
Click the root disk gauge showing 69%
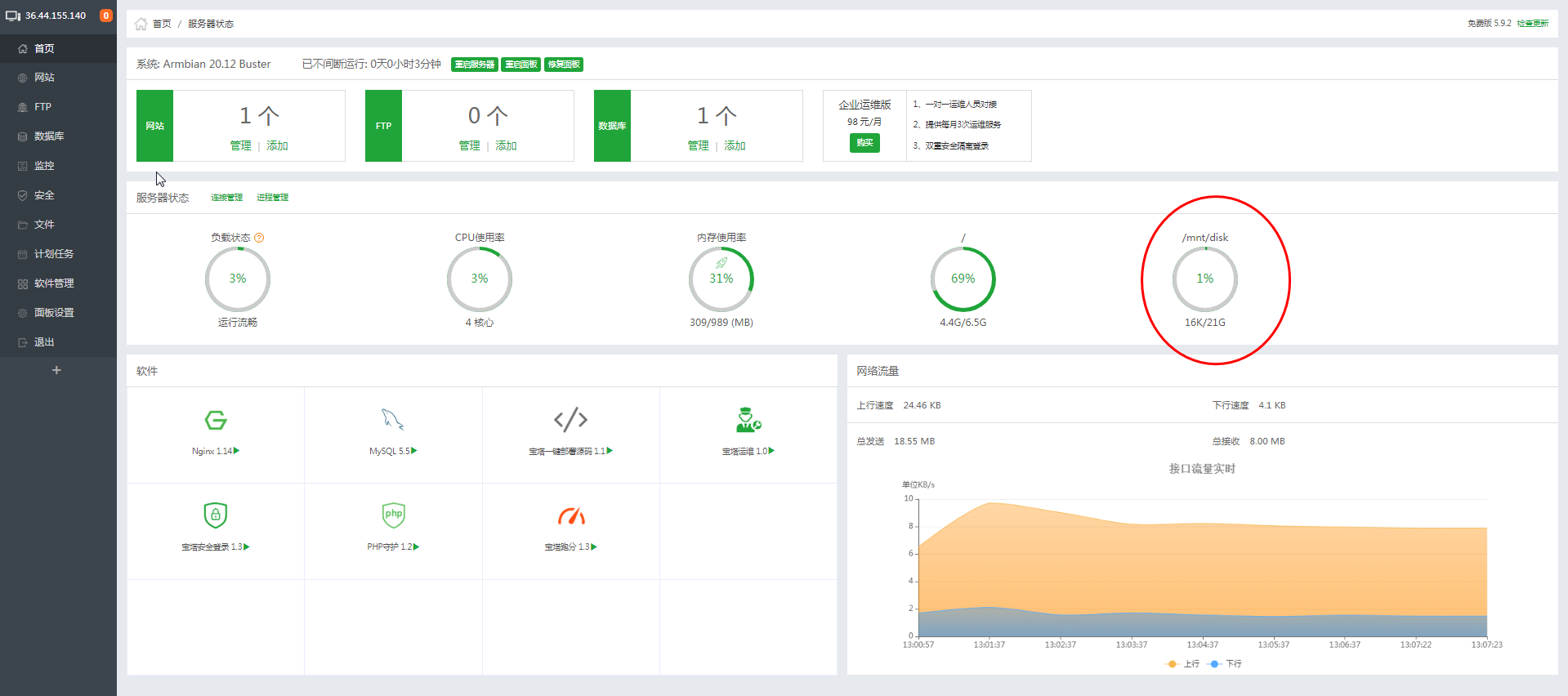pos(963,279)
